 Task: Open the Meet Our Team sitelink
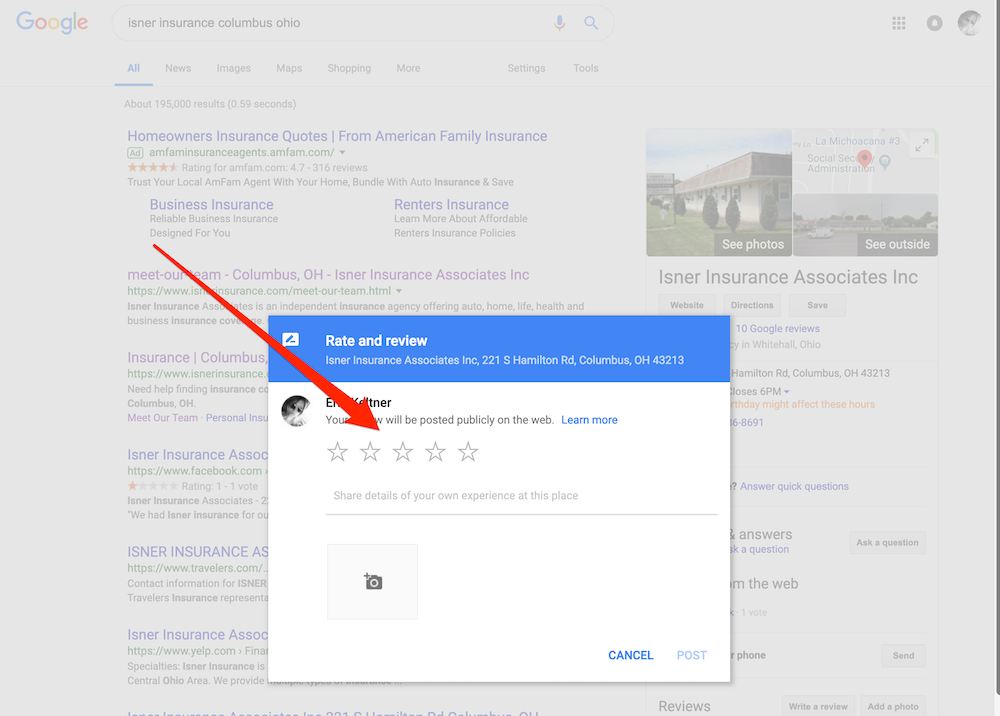(x=162, y=418)
